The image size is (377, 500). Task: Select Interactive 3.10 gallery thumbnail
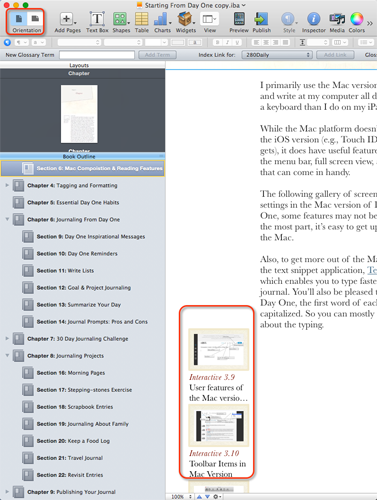pos(219,426)
